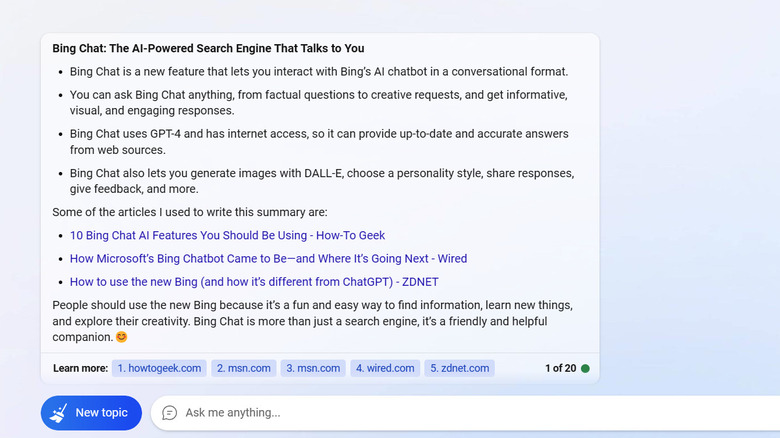Click the chat bubble icon in input box
Screen dimensions: 780x438
tap(170, 413)
